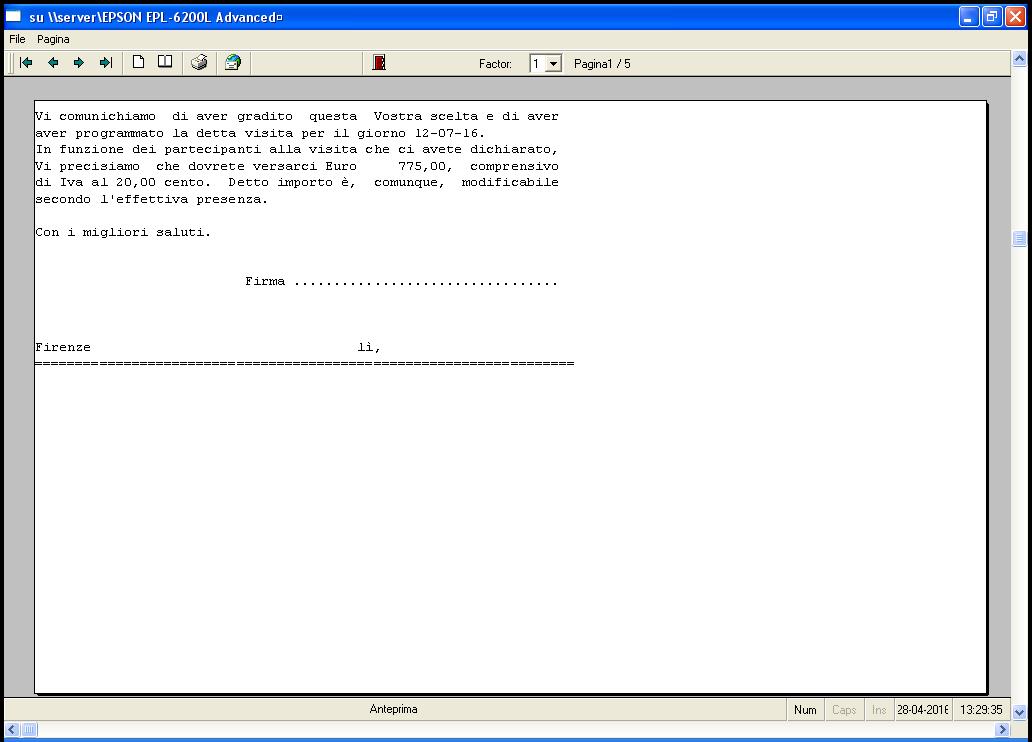Image resolution: width=1032 pixels, height=742 pixels.
Task: Click the Caps status bar indicator
Action: click(844, 710)
